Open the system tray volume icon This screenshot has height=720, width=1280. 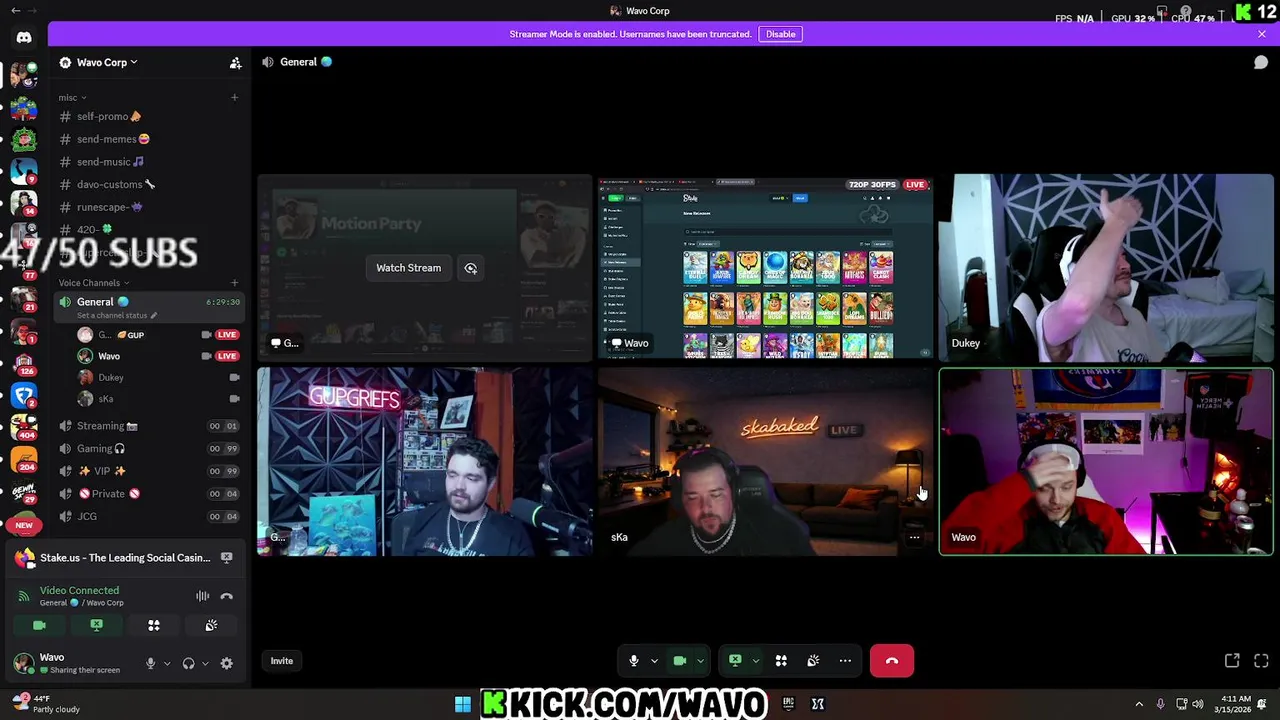[1198, 704]
